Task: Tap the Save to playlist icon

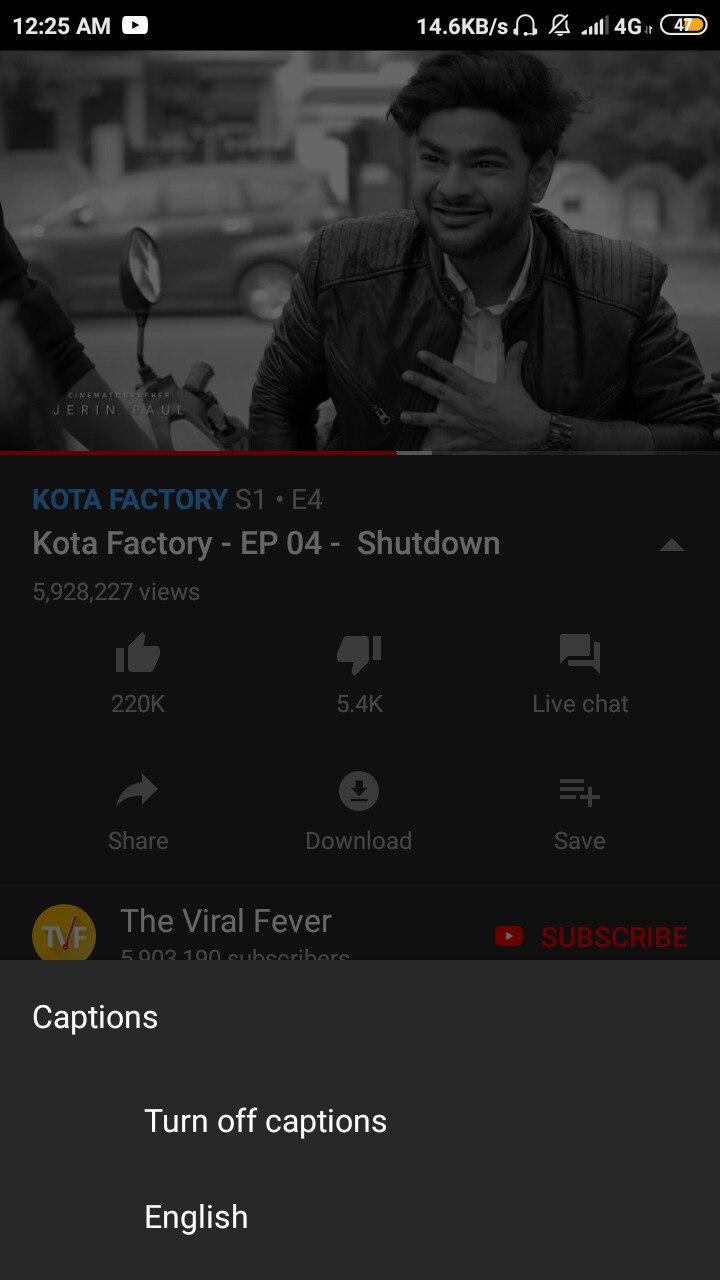Action: pyautogui.click(x=580, y=792)
